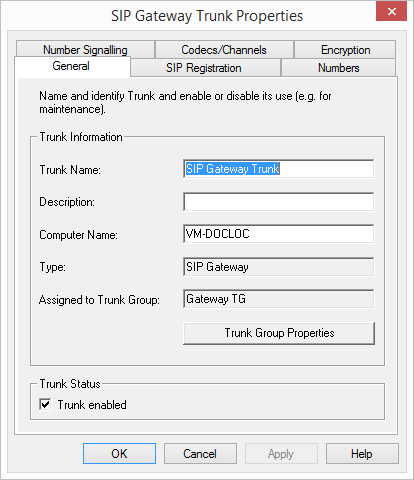The height and width of the screenshot is (480, 414).
Task: Click the Computer Name field showing VM-DOCLOC
Action: coord(279,234)
